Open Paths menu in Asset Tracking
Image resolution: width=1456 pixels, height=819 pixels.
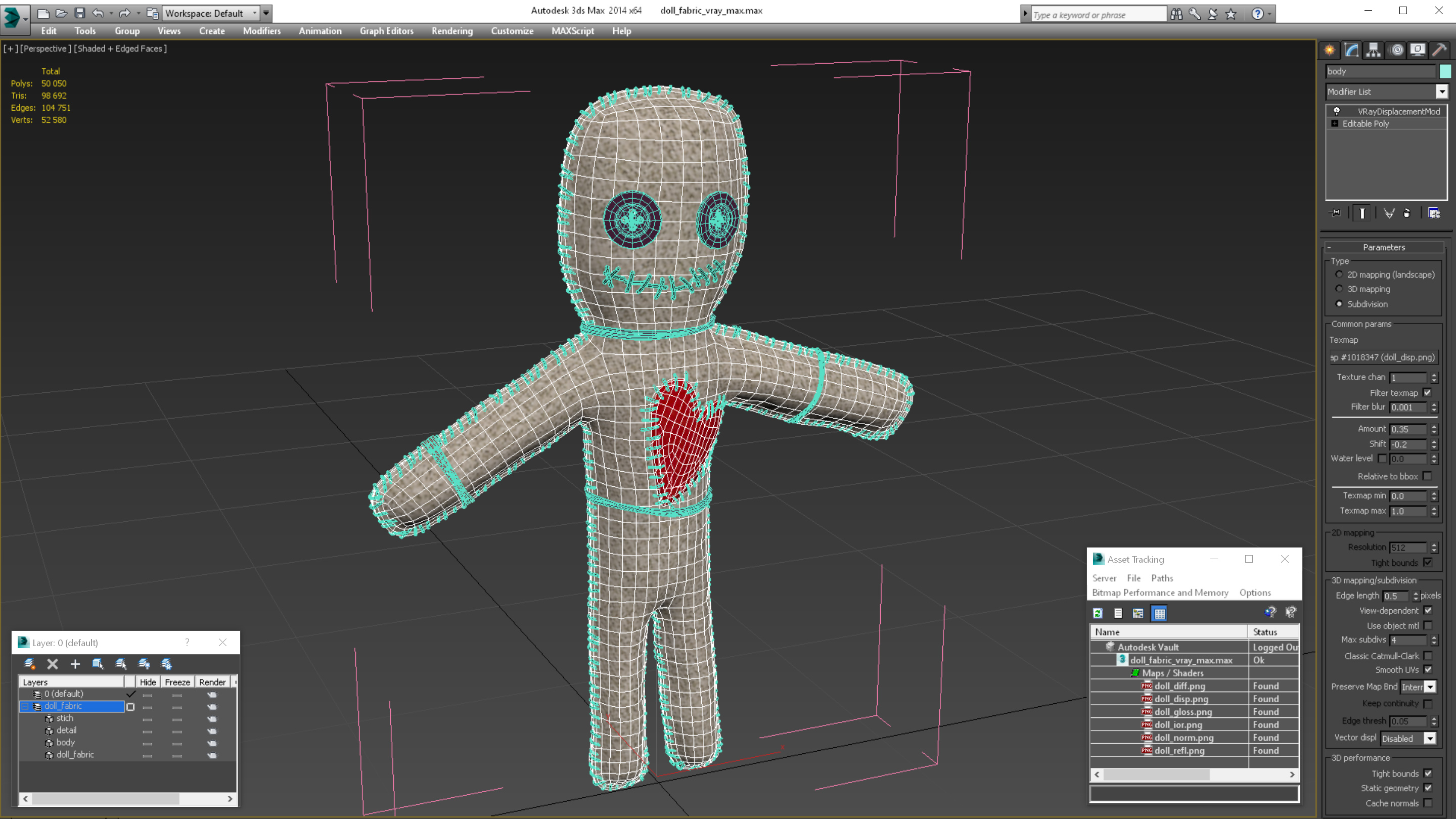pos(1162,578)
